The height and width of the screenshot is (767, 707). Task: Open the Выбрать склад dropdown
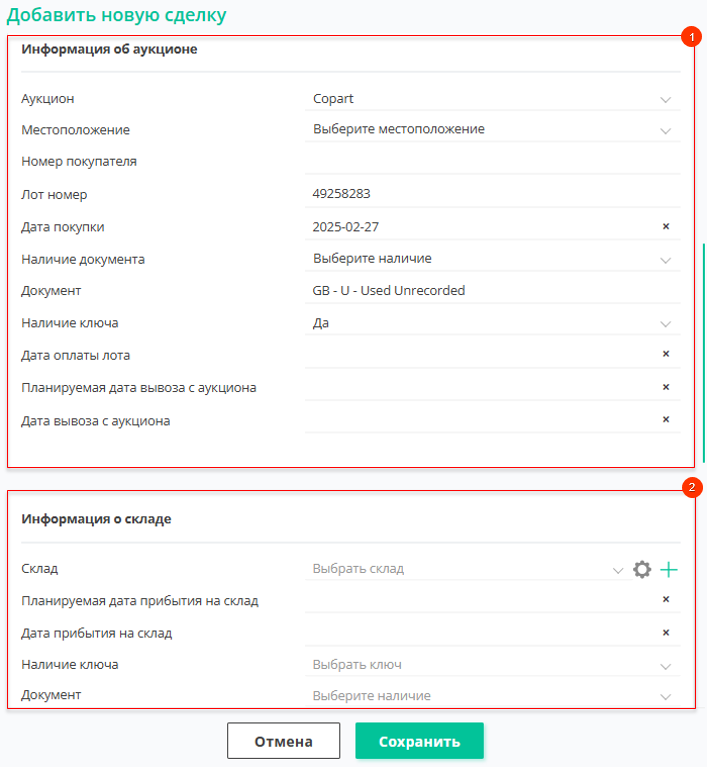pyautogui.click(x=466, y=569)
